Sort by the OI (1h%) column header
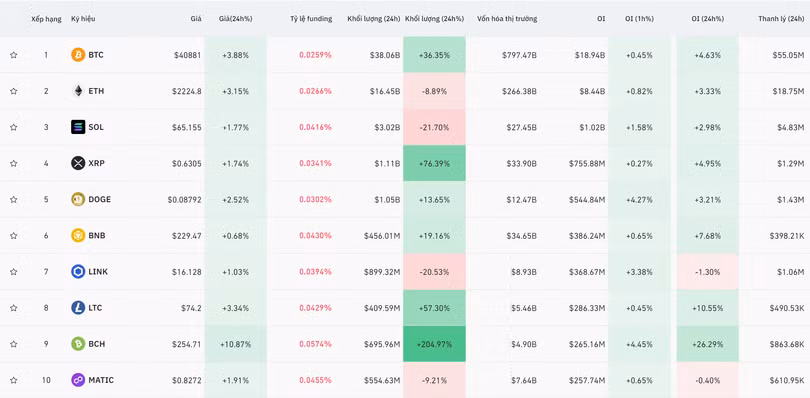Viewport: 810px width, 398px height. coord(639,19)
